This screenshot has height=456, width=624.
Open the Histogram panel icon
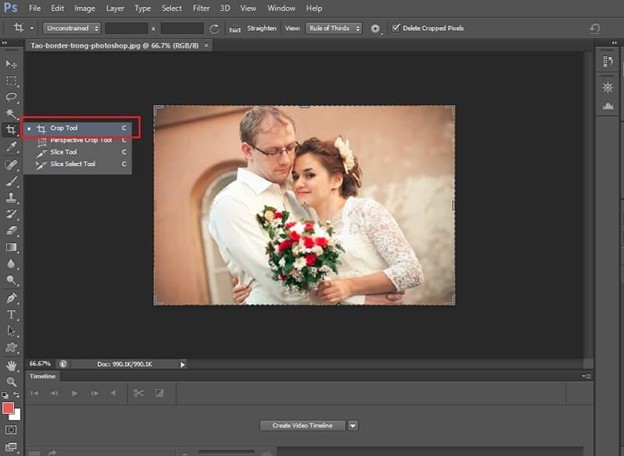click(607, 105)
